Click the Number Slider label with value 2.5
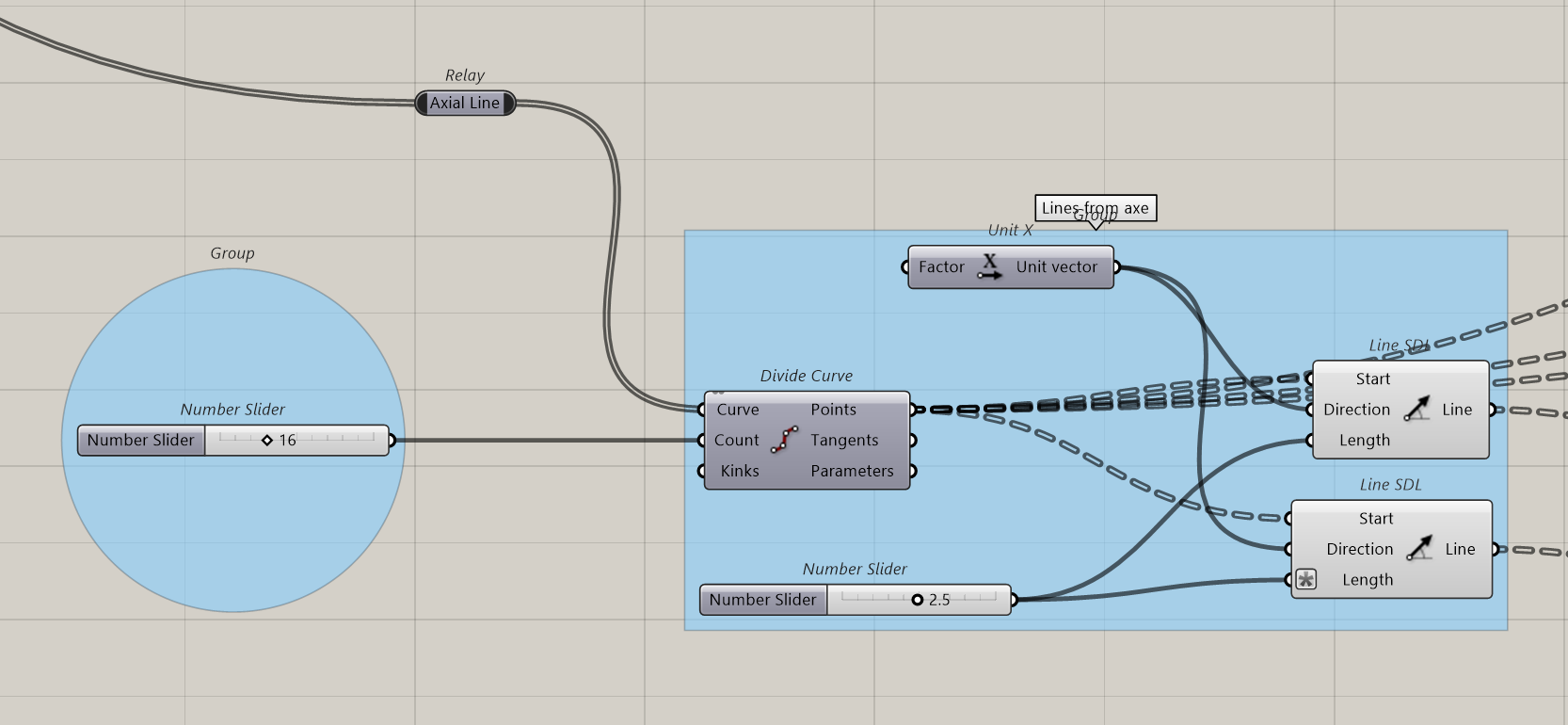This screenshot has width=1568, height=725. point(763,600)
